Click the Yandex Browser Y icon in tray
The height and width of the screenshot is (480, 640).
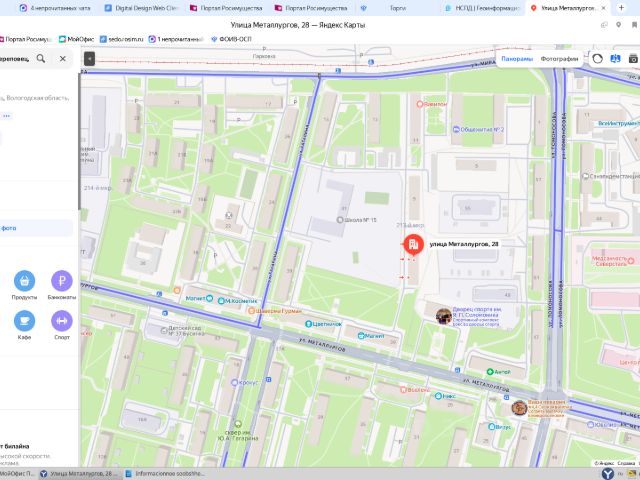click(x=608, y=473)
